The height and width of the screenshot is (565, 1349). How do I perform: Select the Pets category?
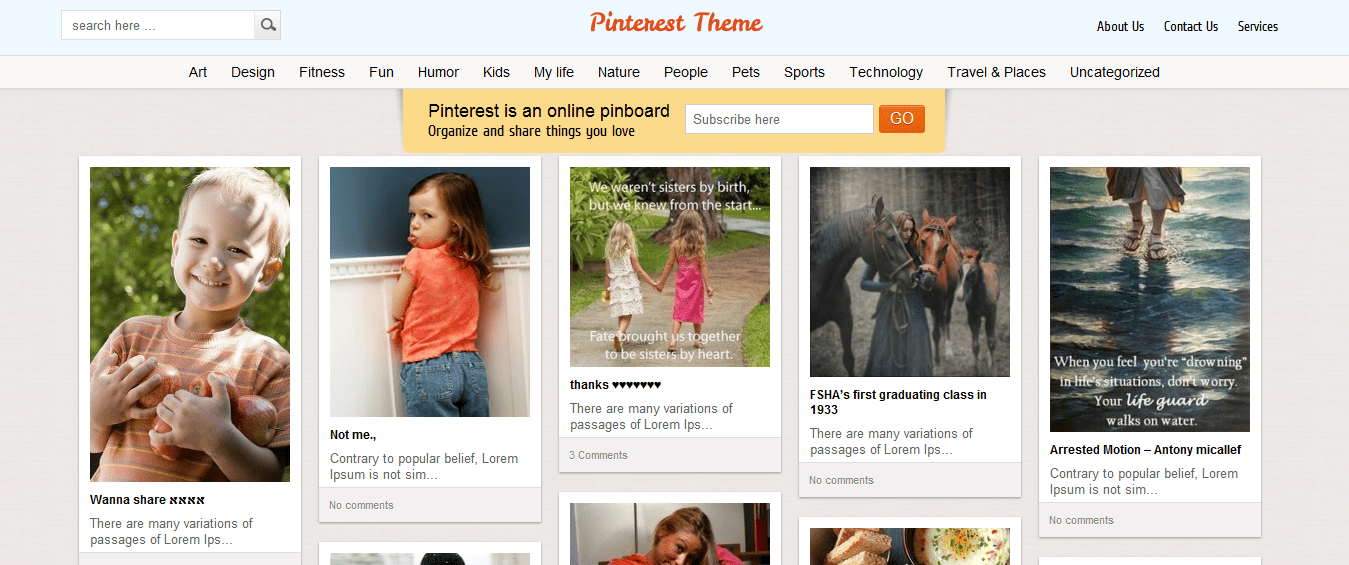746,72
